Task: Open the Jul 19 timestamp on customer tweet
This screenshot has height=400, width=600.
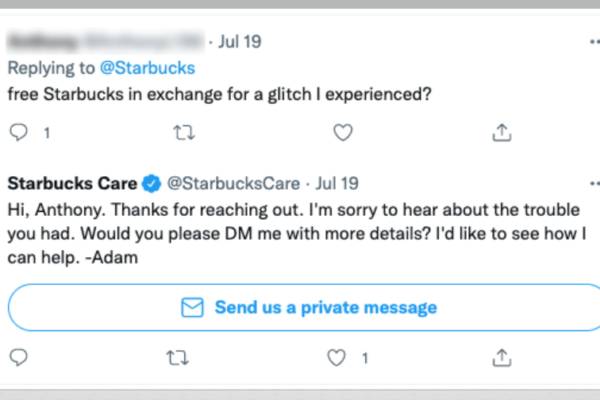Action: [x=240, y=41]
